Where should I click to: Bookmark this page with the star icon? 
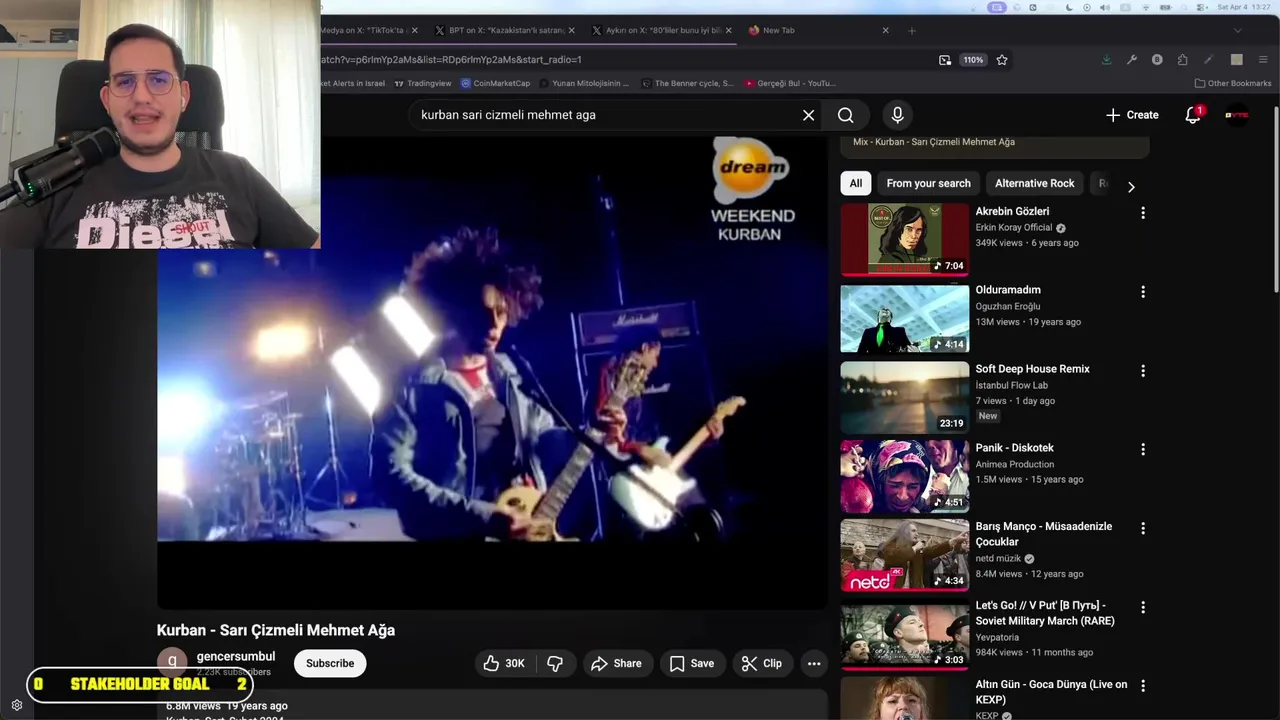(1002, 60)
